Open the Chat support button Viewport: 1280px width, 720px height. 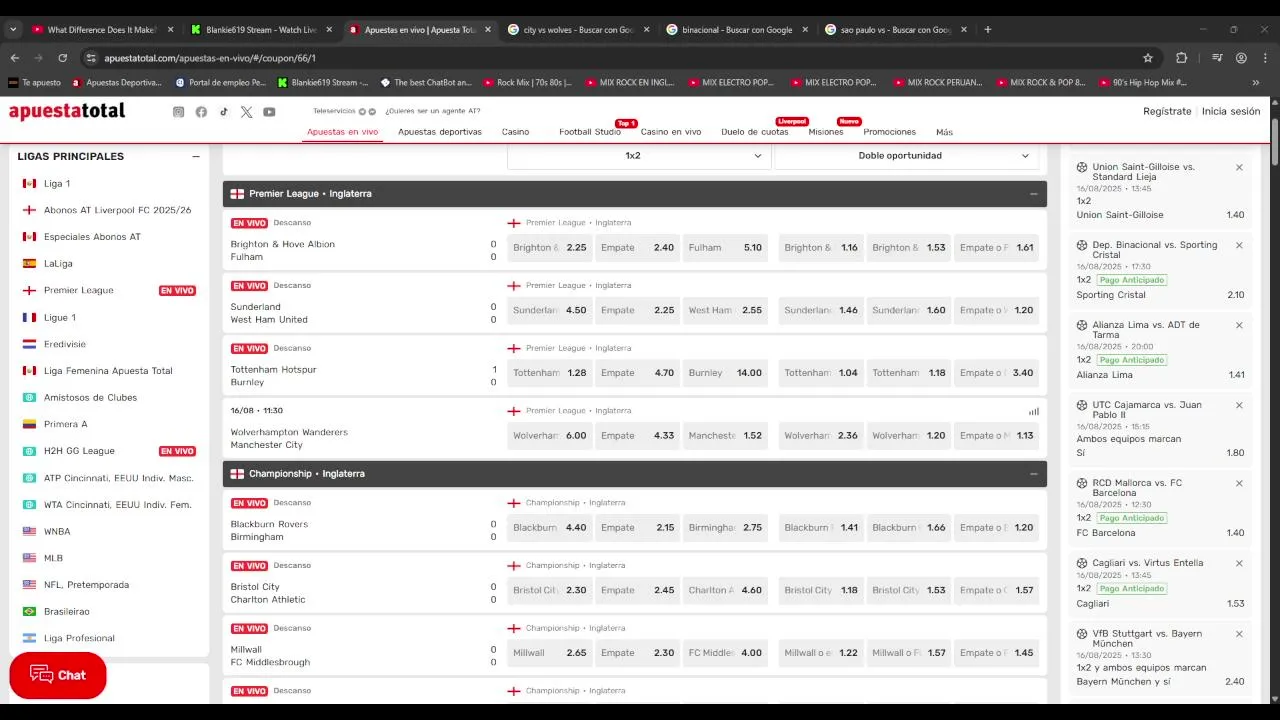click(x=58, y=675)
